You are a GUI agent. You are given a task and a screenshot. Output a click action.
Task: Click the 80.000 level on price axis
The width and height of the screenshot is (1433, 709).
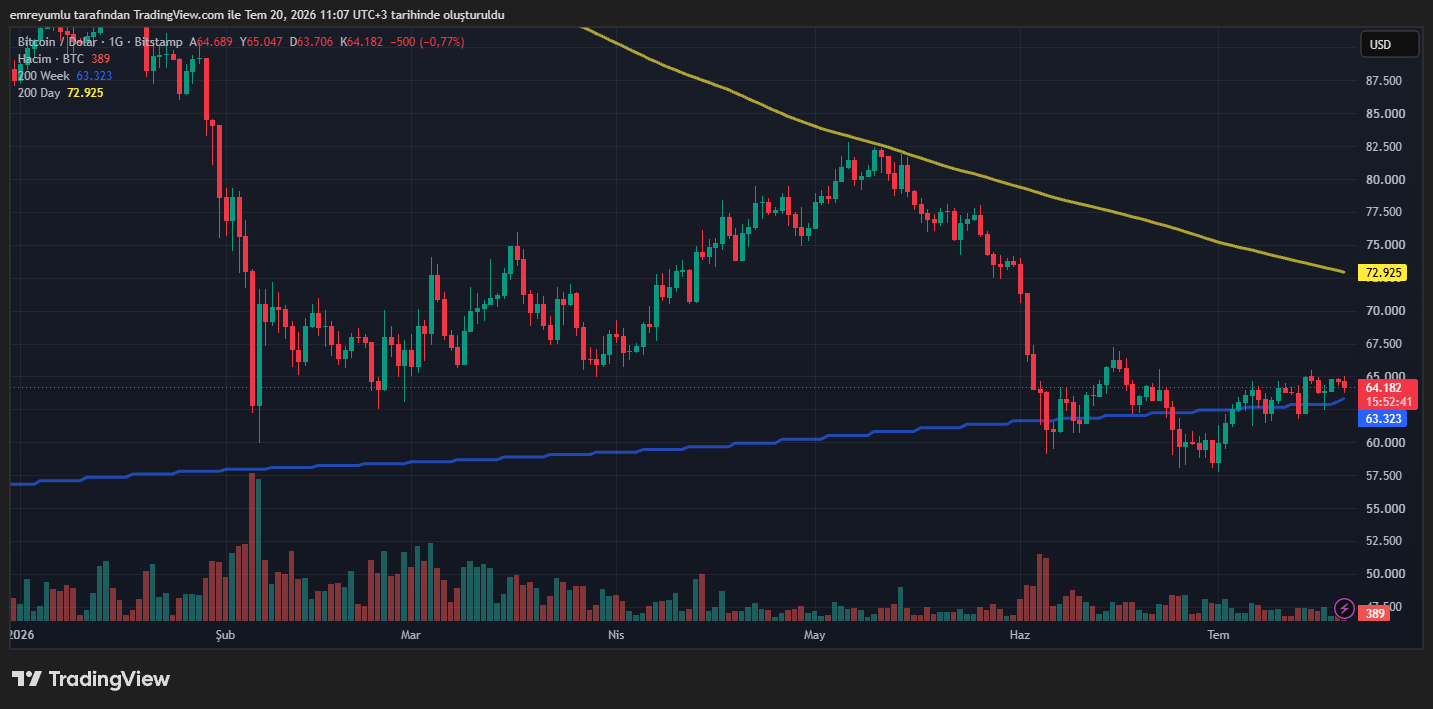[1386, 180]
